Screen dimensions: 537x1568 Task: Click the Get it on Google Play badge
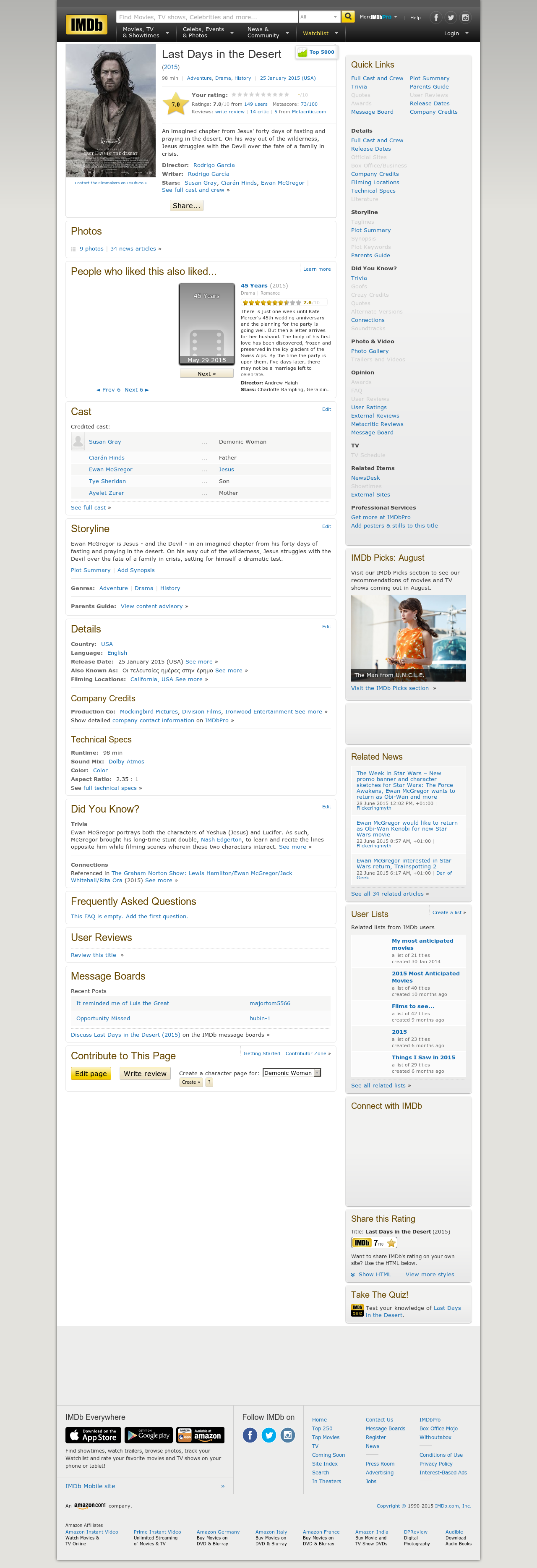click(x=149, y=1435)
